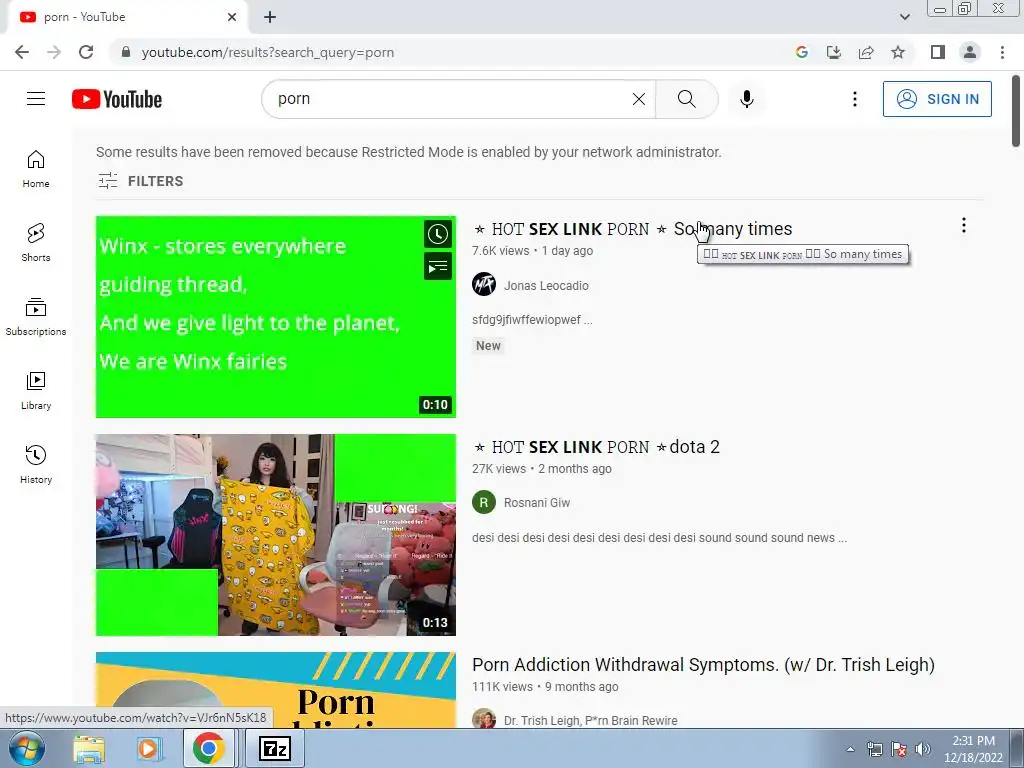Reload the current page
The width and height of the screenshot is (1024, 768).
pyautogui.click(x=86, y=52)
